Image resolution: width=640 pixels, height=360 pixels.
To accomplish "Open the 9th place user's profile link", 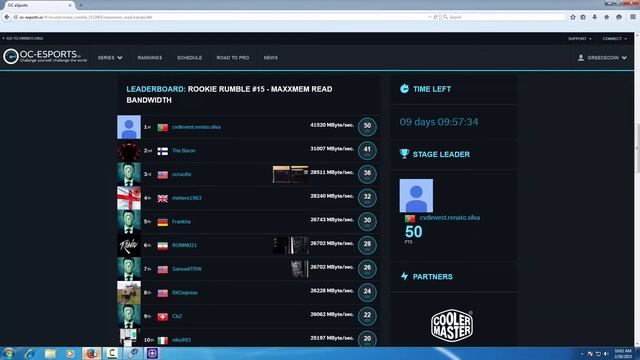I will coord(177,316).
